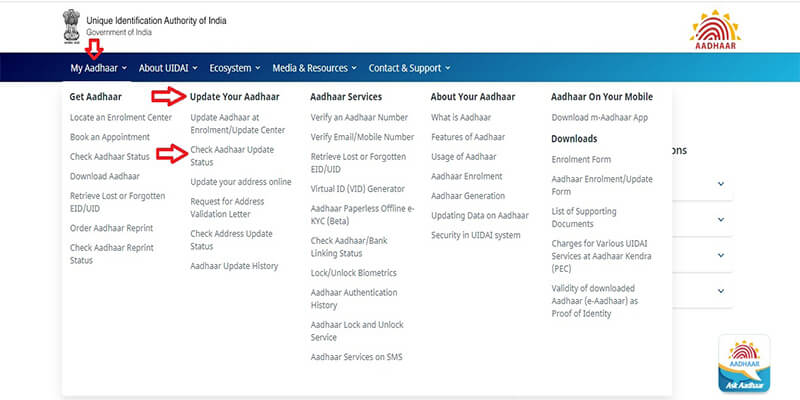The width and height of the screenshot is (800, 400).
Task: Select Update your address online
Action: pyautogui.click(x=241, y=182)
